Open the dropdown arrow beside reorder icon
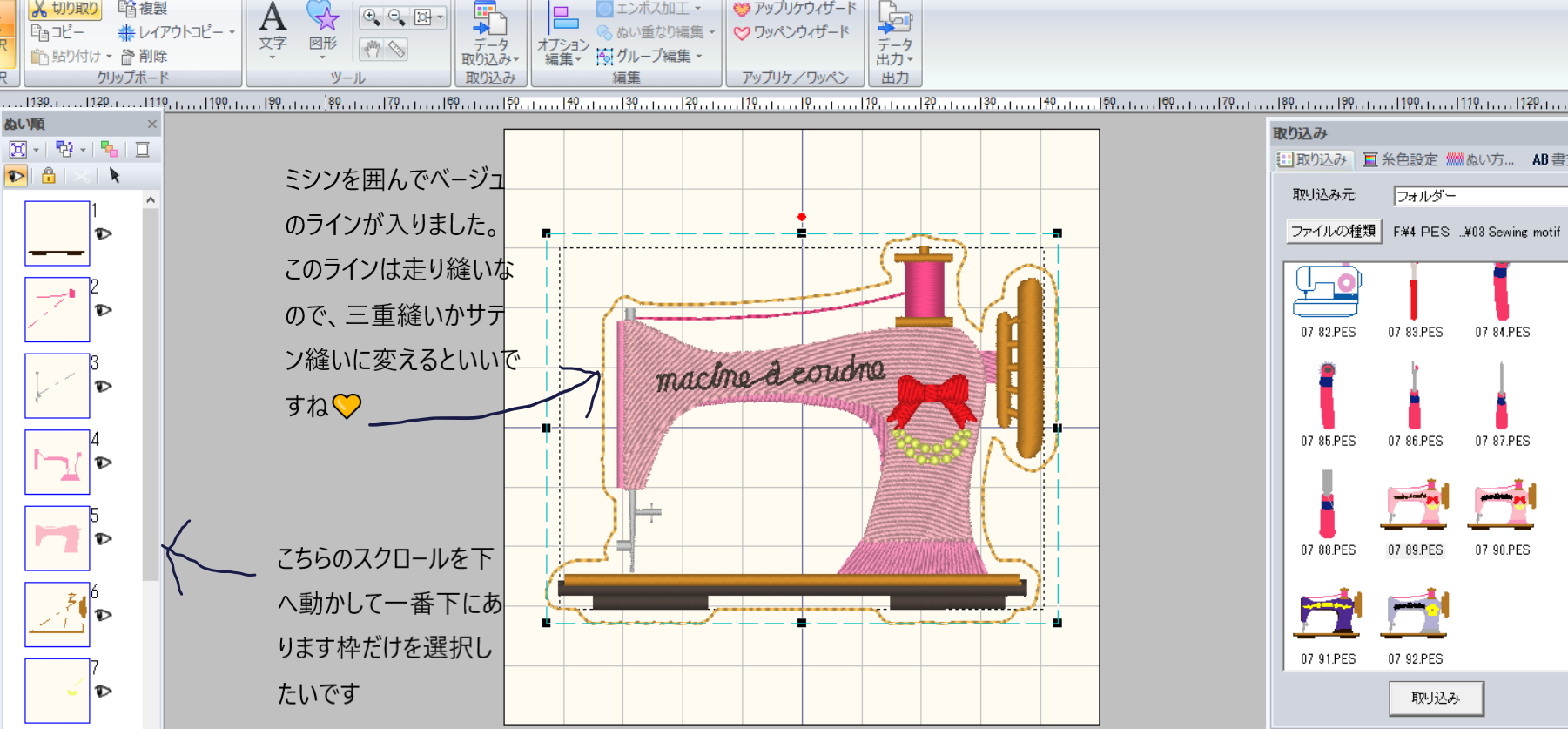The width and height of the screenshot is (1568, 729). click(83, 150)
